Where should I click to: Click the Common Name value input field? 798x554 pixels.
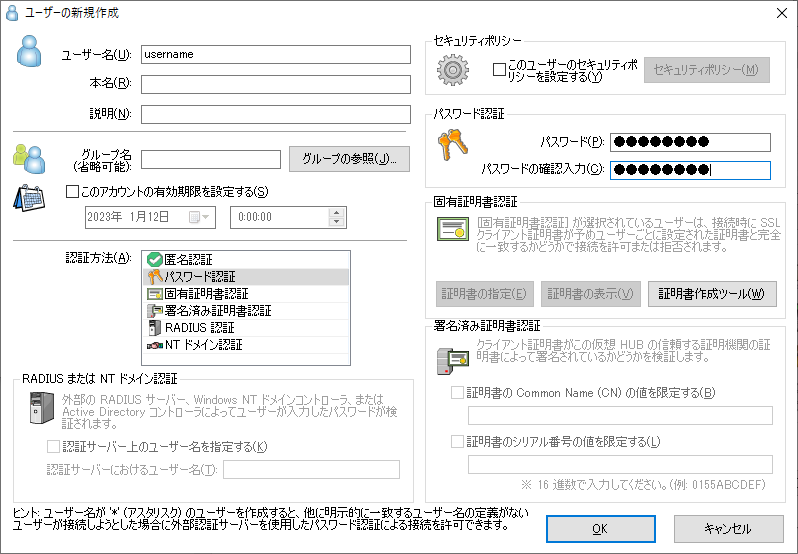tap(620, 416)
